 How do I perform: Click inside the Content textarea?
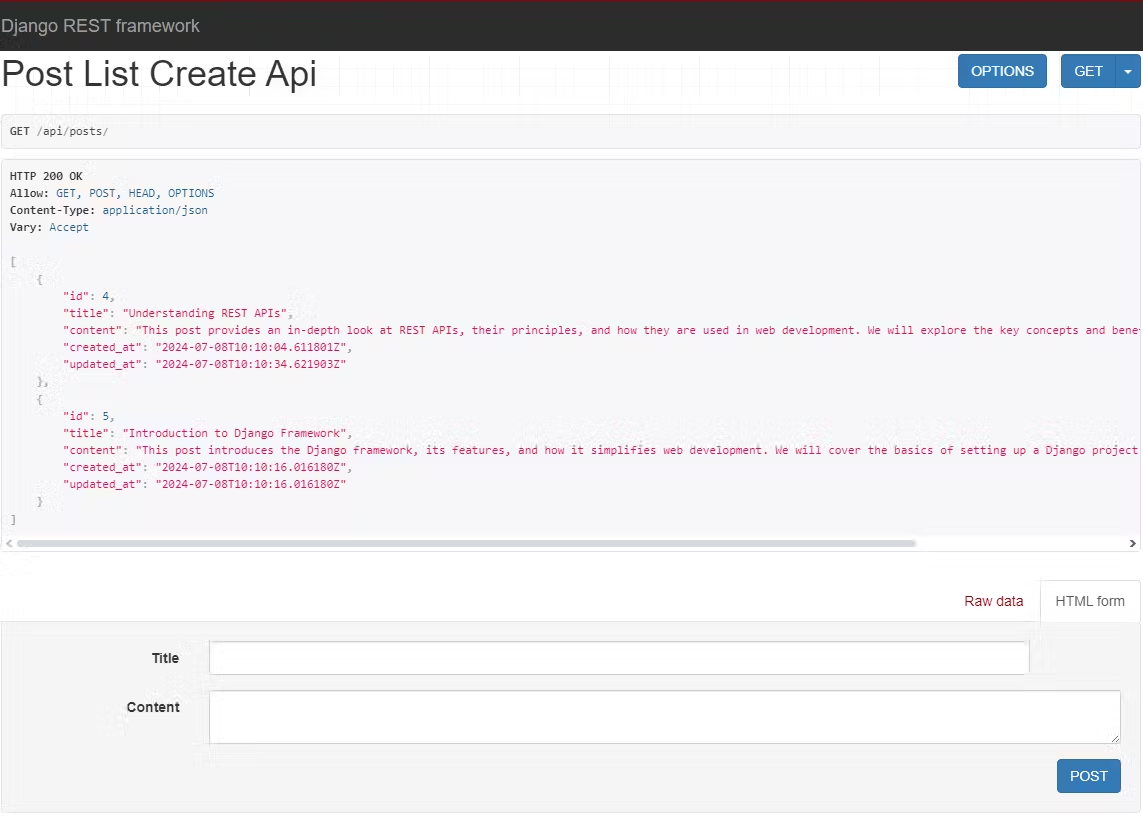click(664, 716)
